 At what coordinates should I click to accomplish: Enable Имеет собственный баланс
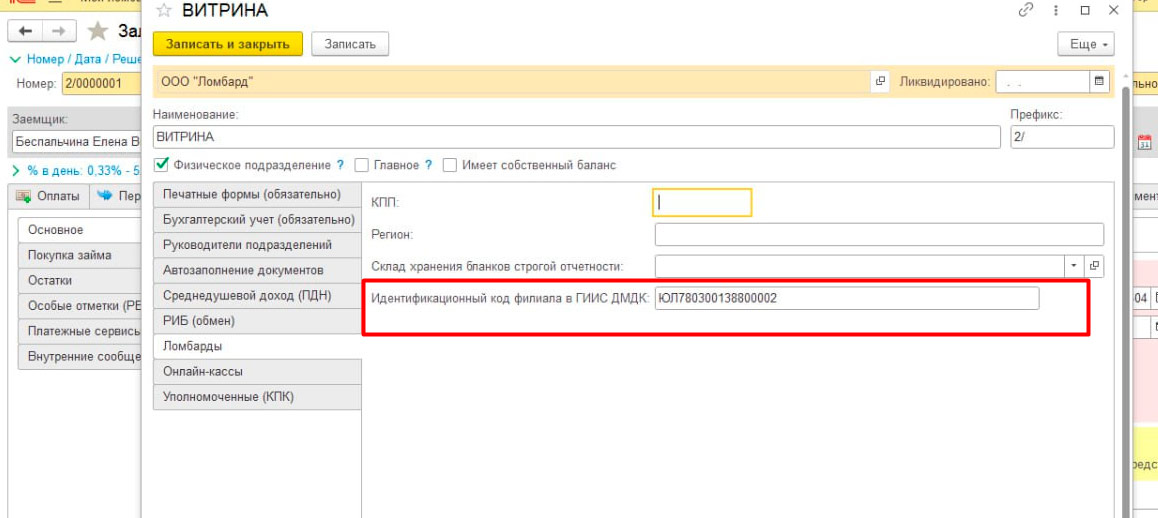pyautogui.click(x=449, y=165)
